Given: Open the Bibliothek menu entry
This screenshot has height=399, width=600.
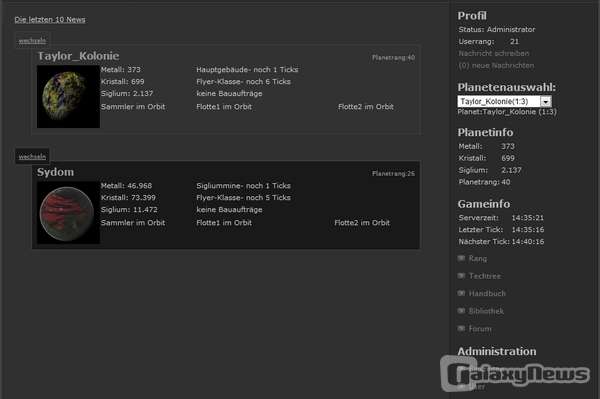Looking at the screenshot, I should pos(486,311).
